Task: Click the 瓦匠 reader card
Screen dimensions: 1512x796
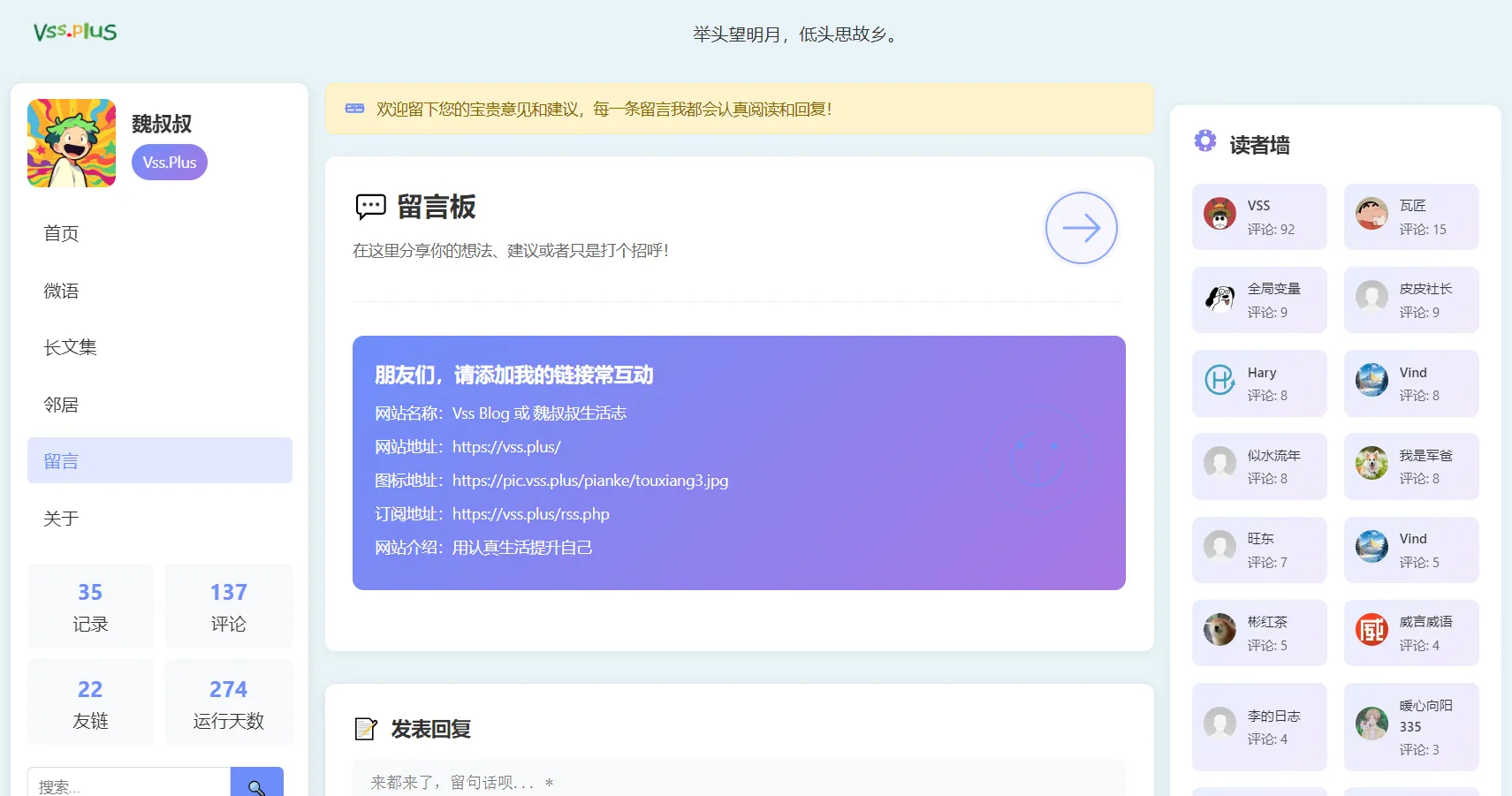Action: pyautogui.click(x=1411, y=217)
